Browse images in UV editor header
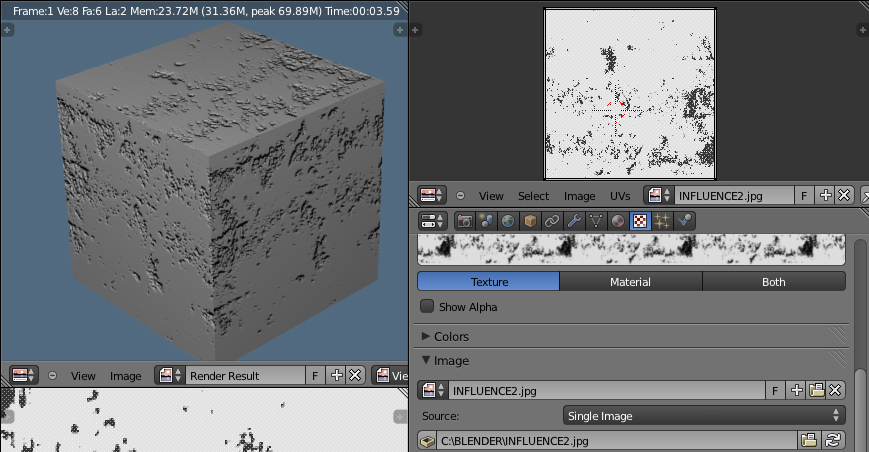 coord(660,195)
